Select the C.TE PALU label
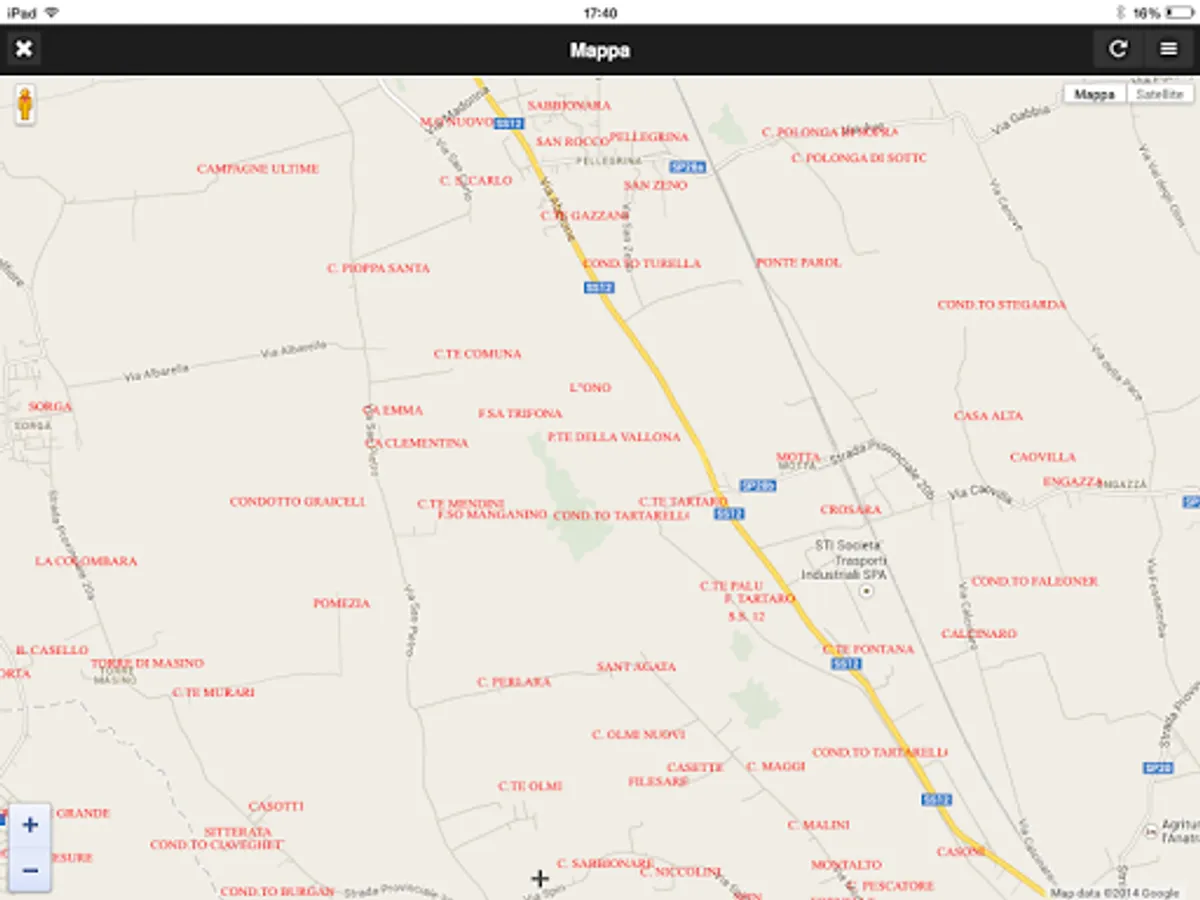The image size is (1200, 900). click(x=731, y=586)
